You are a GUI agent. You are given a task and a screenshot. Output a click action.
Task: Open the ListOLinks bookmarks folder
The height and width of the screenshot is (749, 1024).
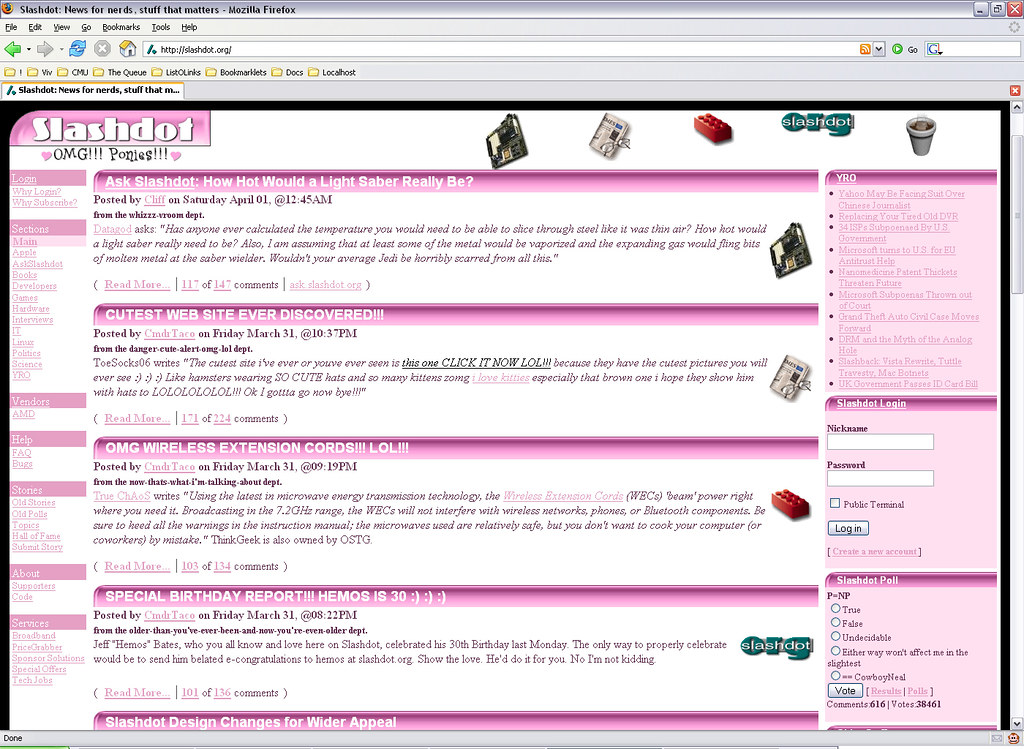[x=176, y=72]
